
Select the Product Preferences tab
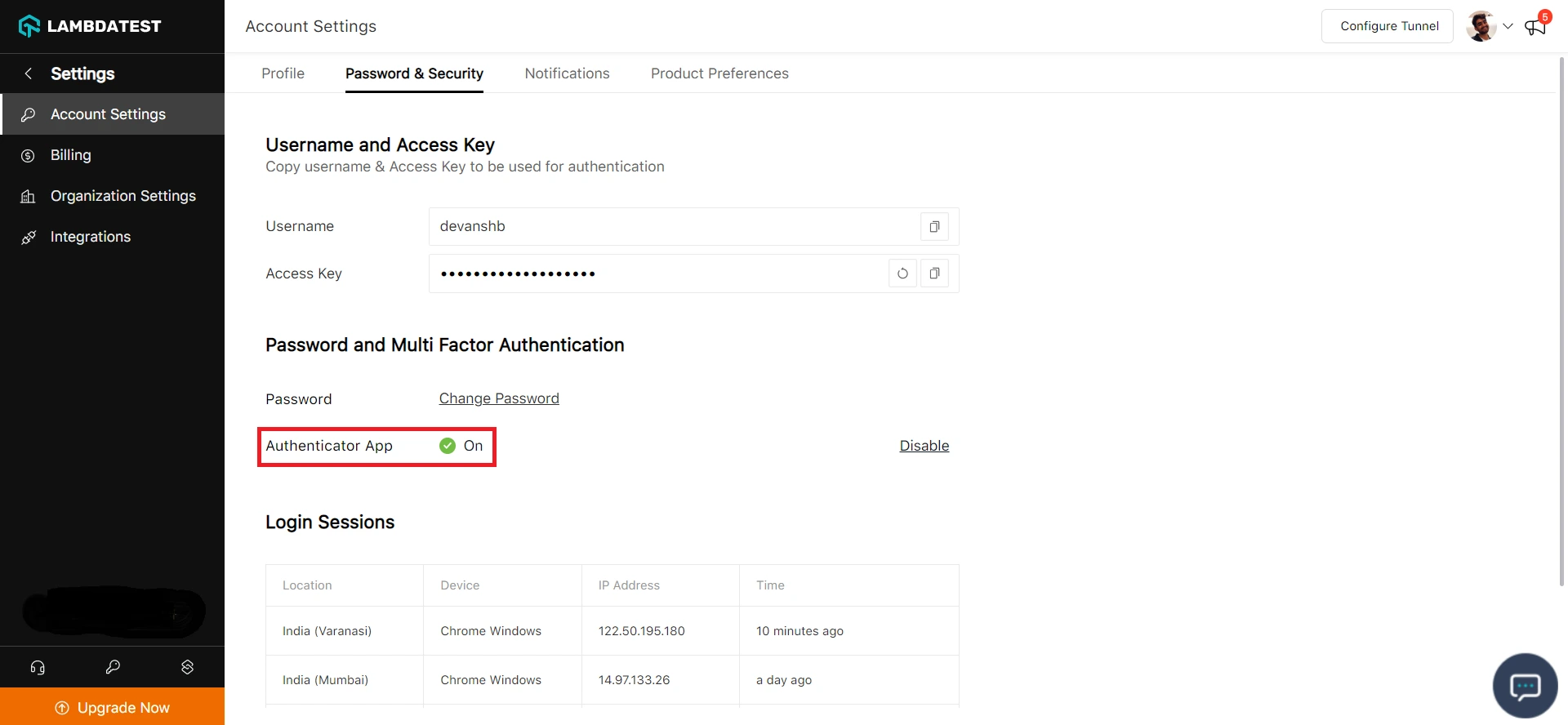[x=719, y=73]
